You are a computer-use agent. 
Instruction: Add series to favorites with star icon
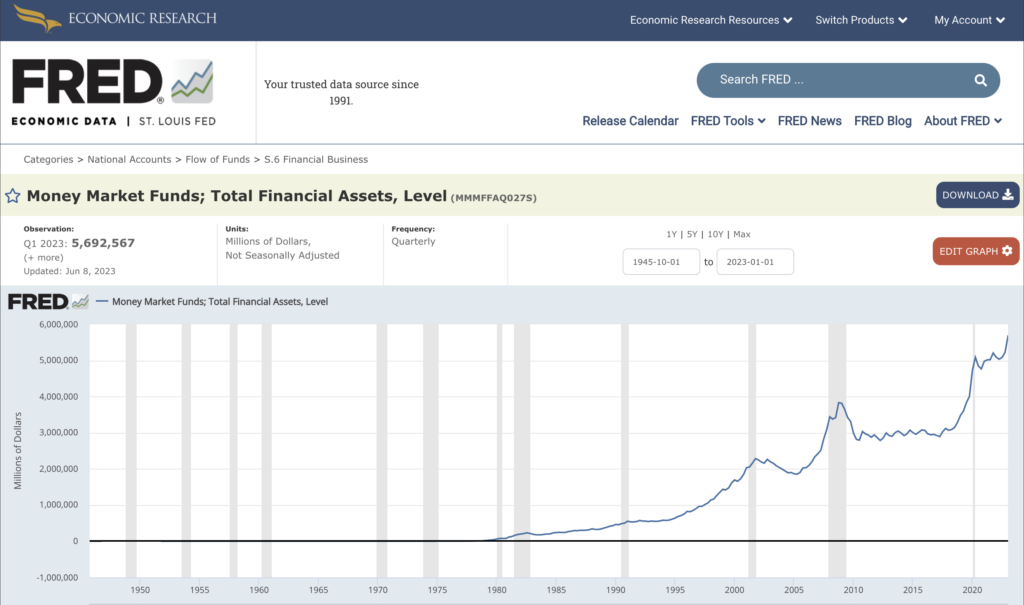12,196
